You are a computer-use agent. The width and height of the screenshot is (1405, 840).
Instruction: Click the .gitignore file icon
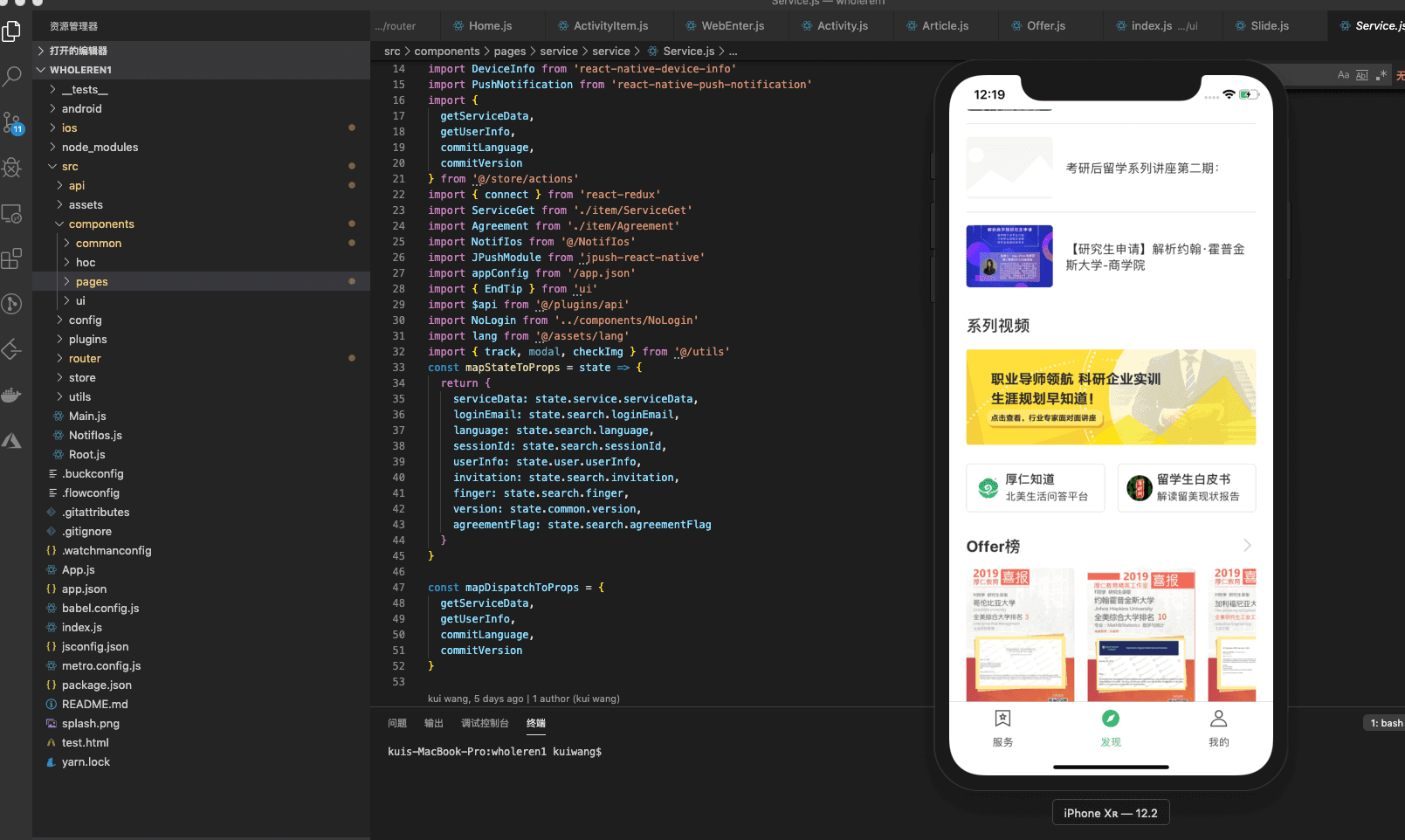coord(52,531)
